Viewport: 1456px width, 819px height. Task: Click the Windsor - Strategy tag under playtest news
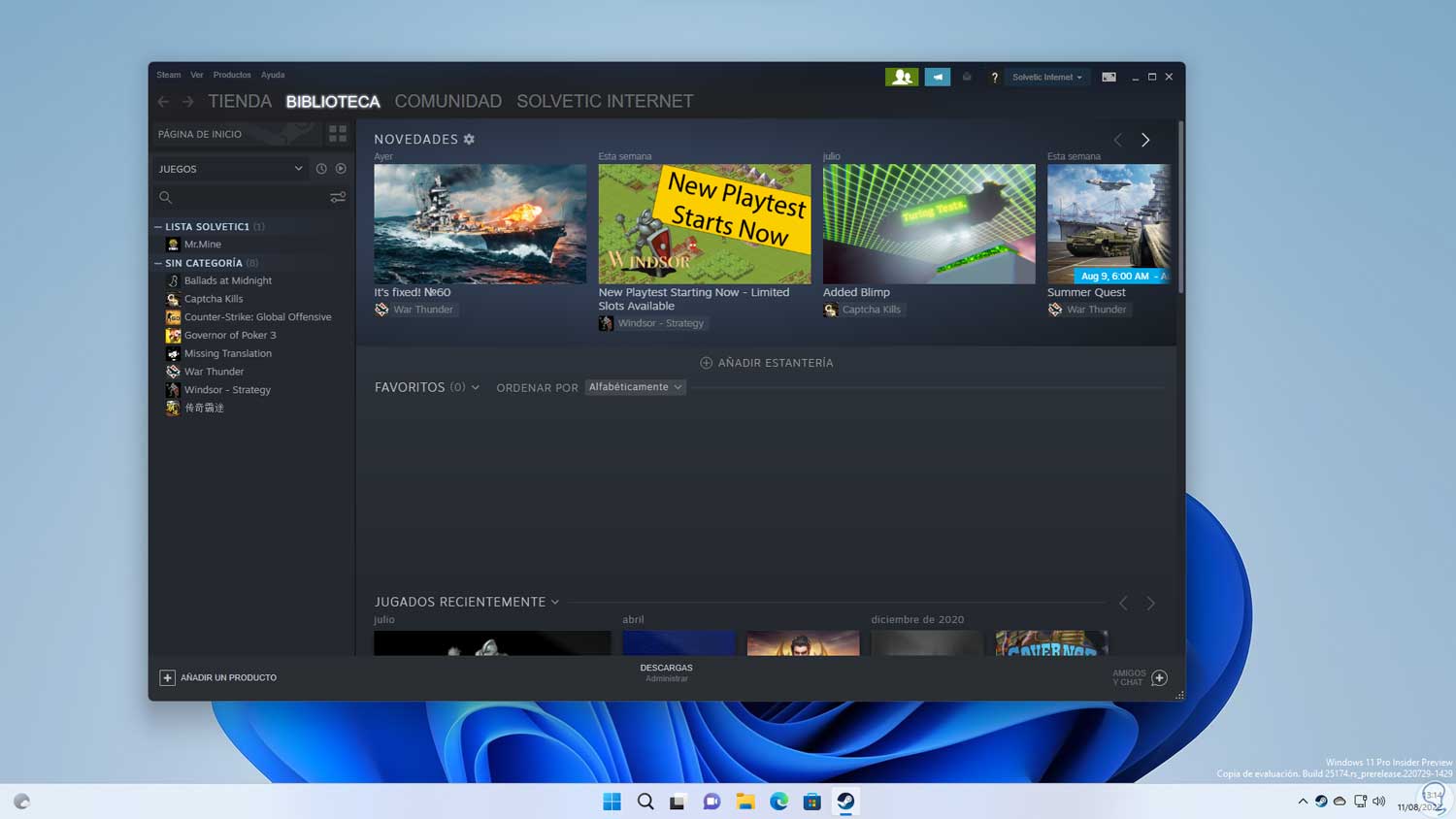tap(652, 323)
